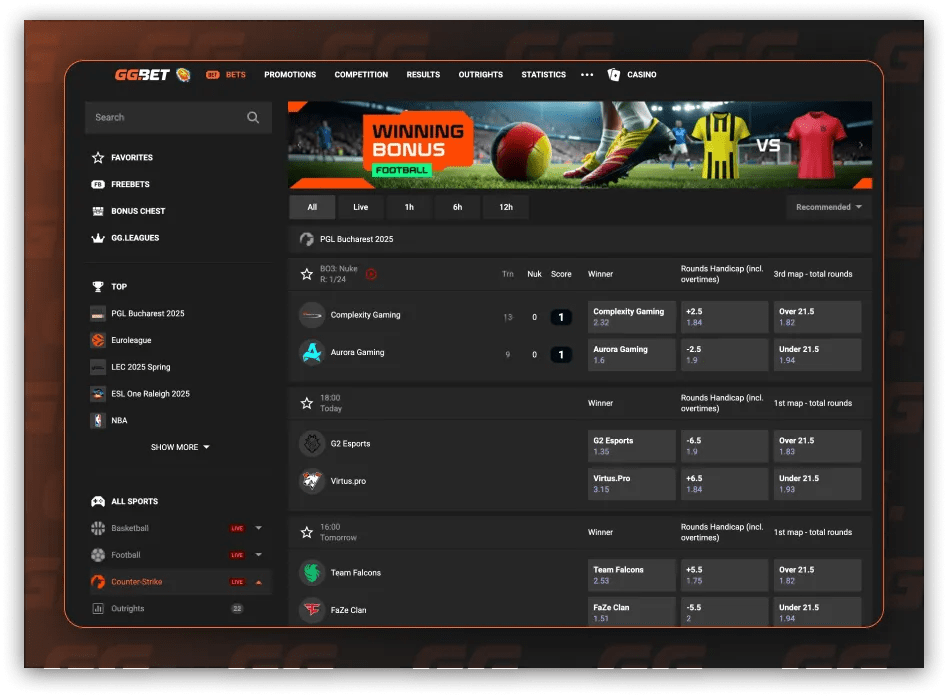Bet on Complexity Gaming winner 2.32
948x697 pixels.
(631, 317)
